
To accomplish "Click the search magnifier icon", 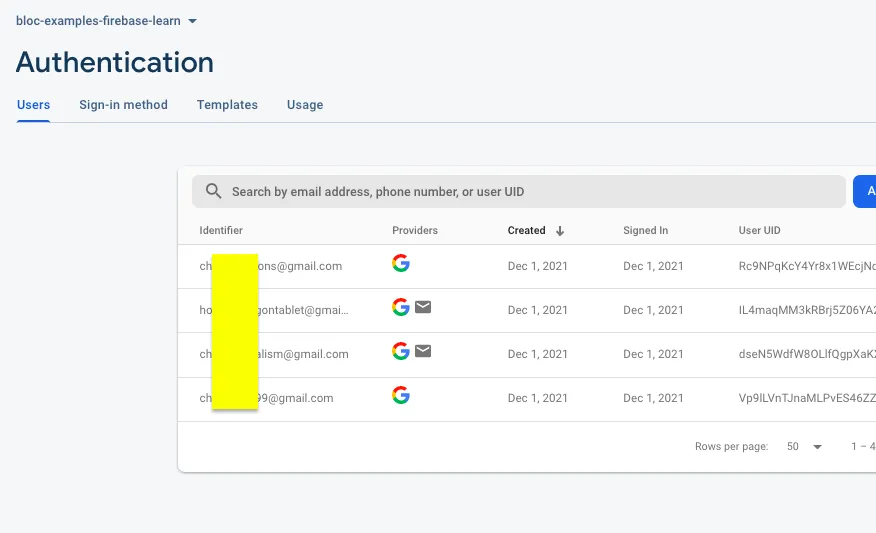I will tap(213, 191).
